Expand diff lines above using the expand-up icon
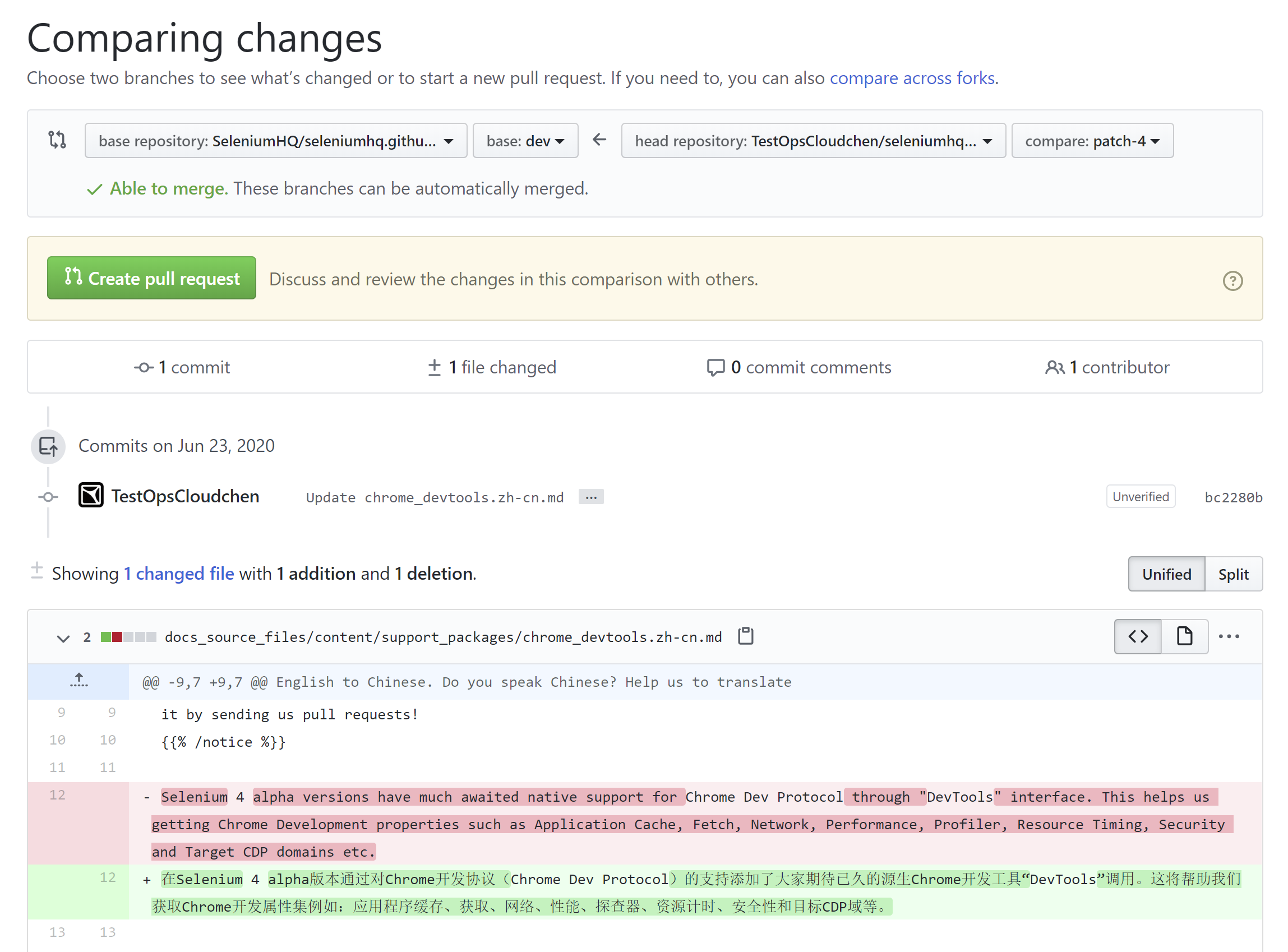Viewport: 1288px width, 952px height. pos(79,681)
